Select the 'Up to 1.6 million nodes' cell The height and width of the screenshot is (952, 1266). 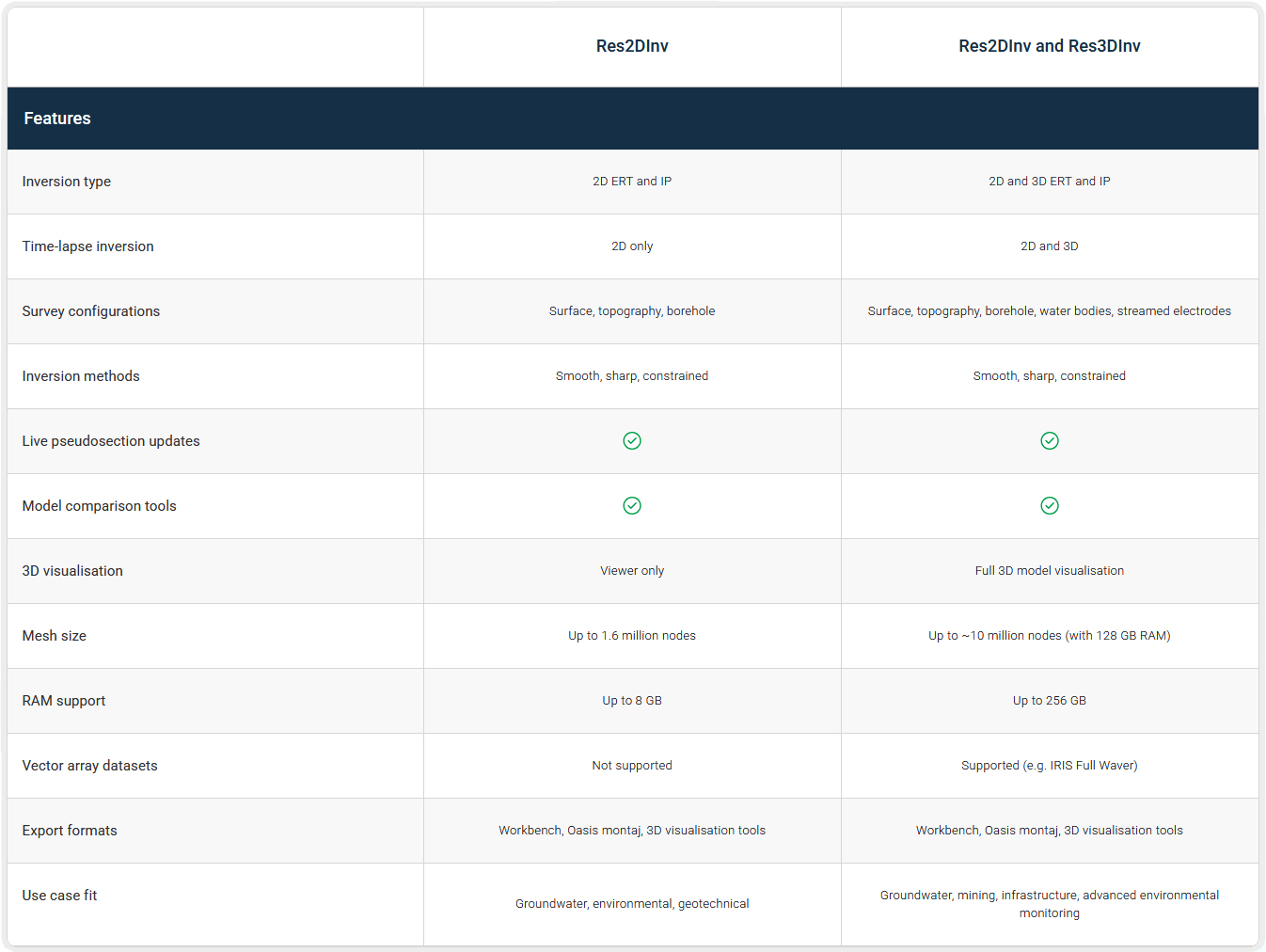tap(632, 636)
